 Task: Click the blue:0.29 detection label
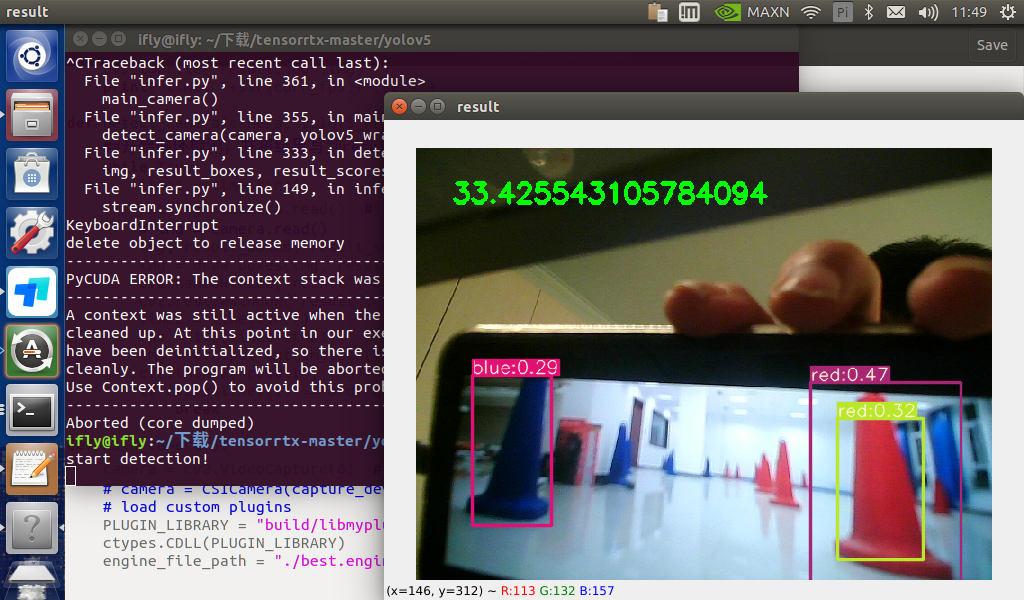(x=516, y=368)
